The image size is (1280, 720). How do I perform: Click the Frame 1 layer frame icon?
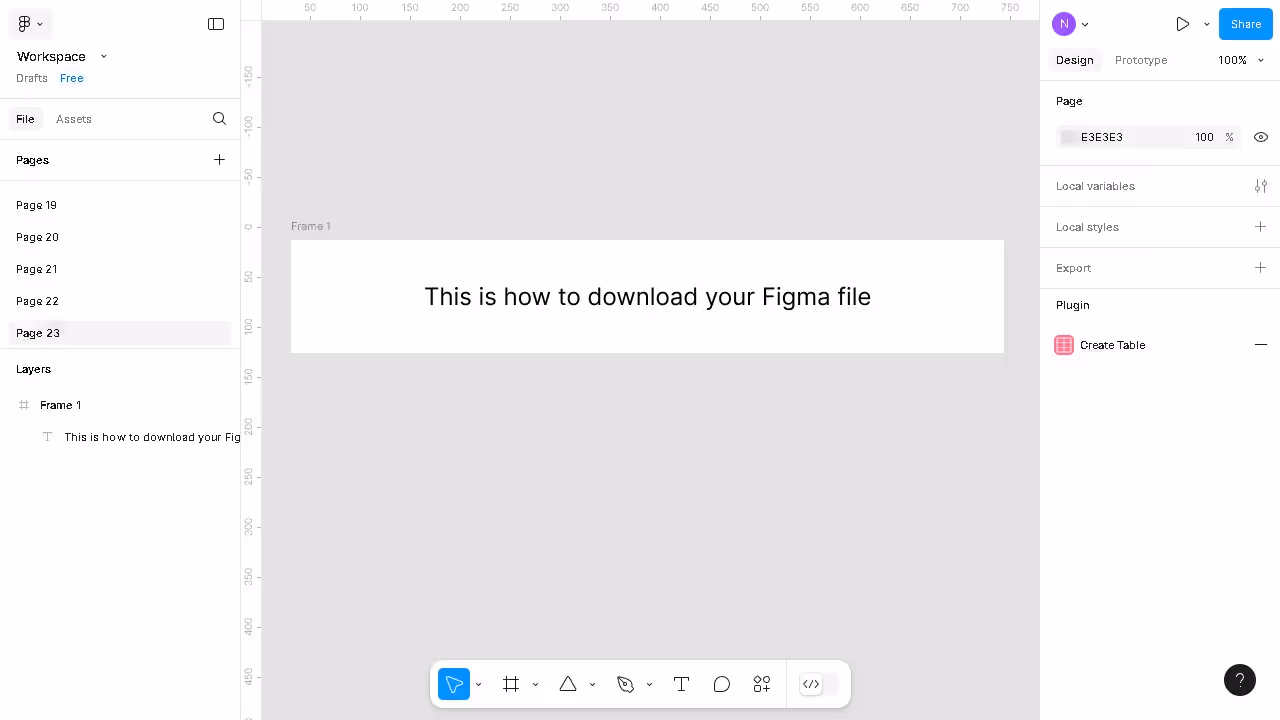point(24,405)
